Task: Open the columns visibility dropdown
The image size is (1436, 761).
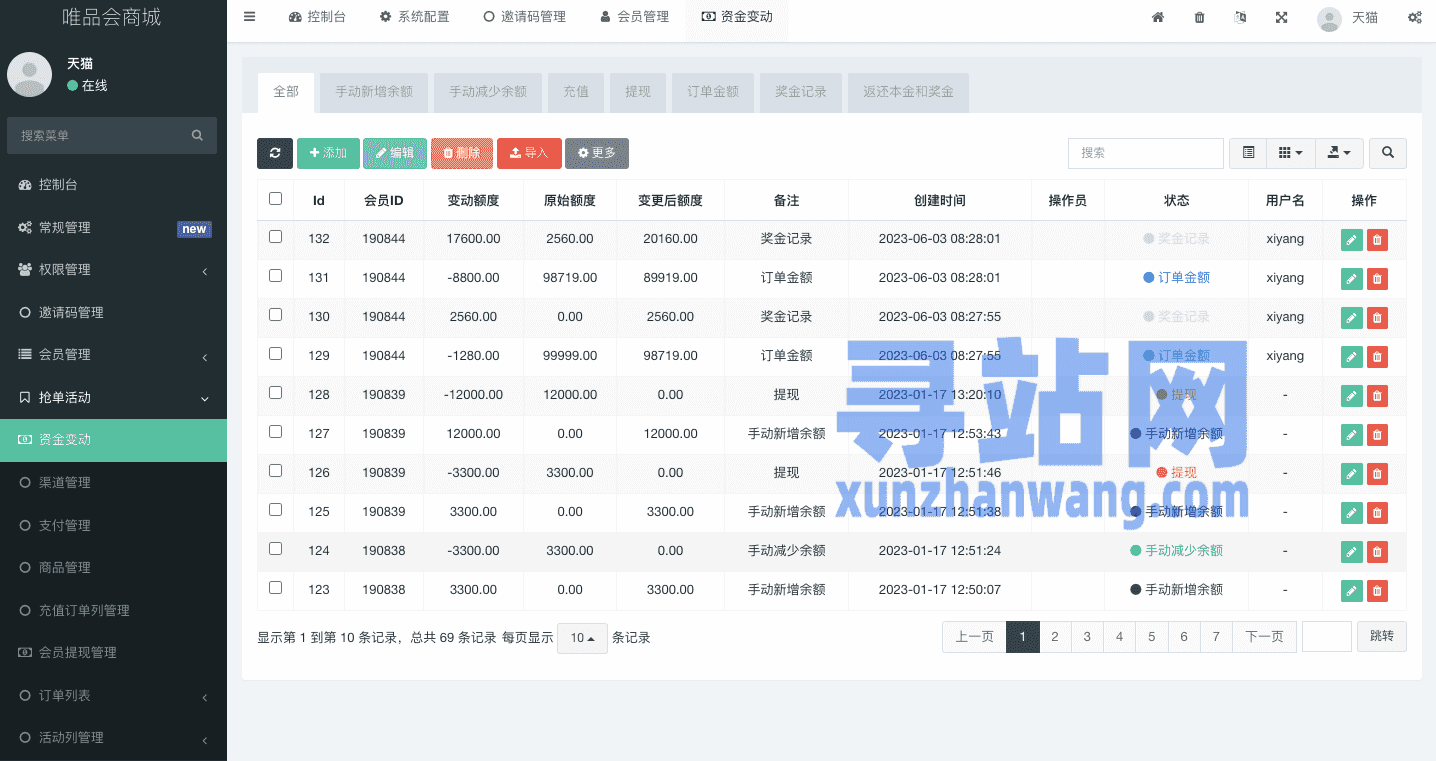Action: (x=1291, y=153)
